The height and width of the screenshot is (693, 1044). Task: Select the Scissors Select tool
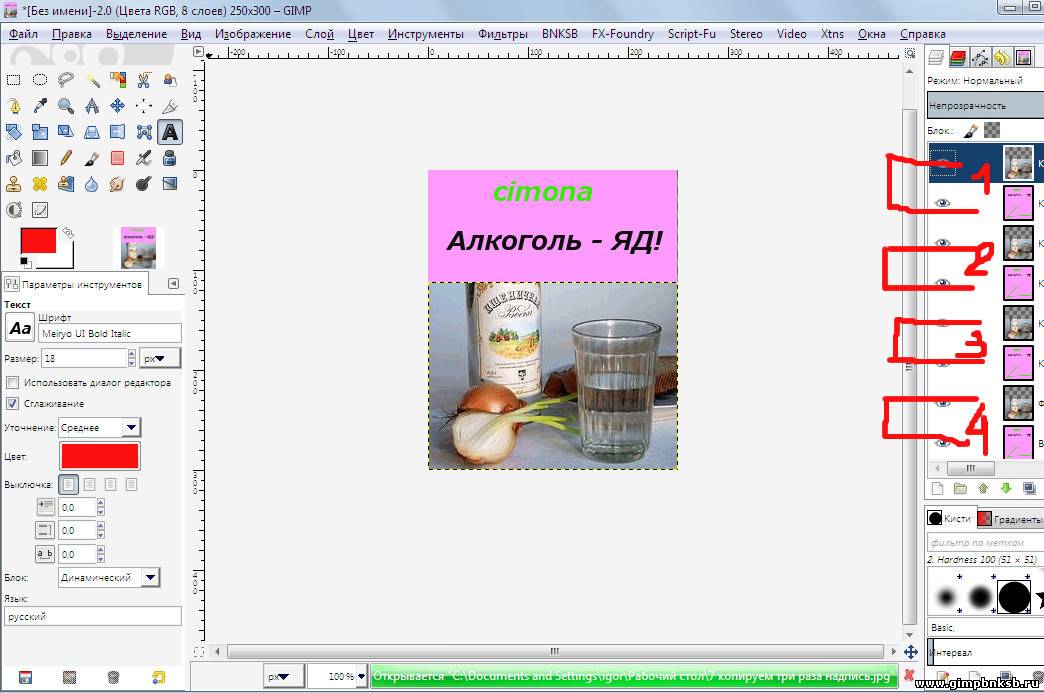click(144, 81)
